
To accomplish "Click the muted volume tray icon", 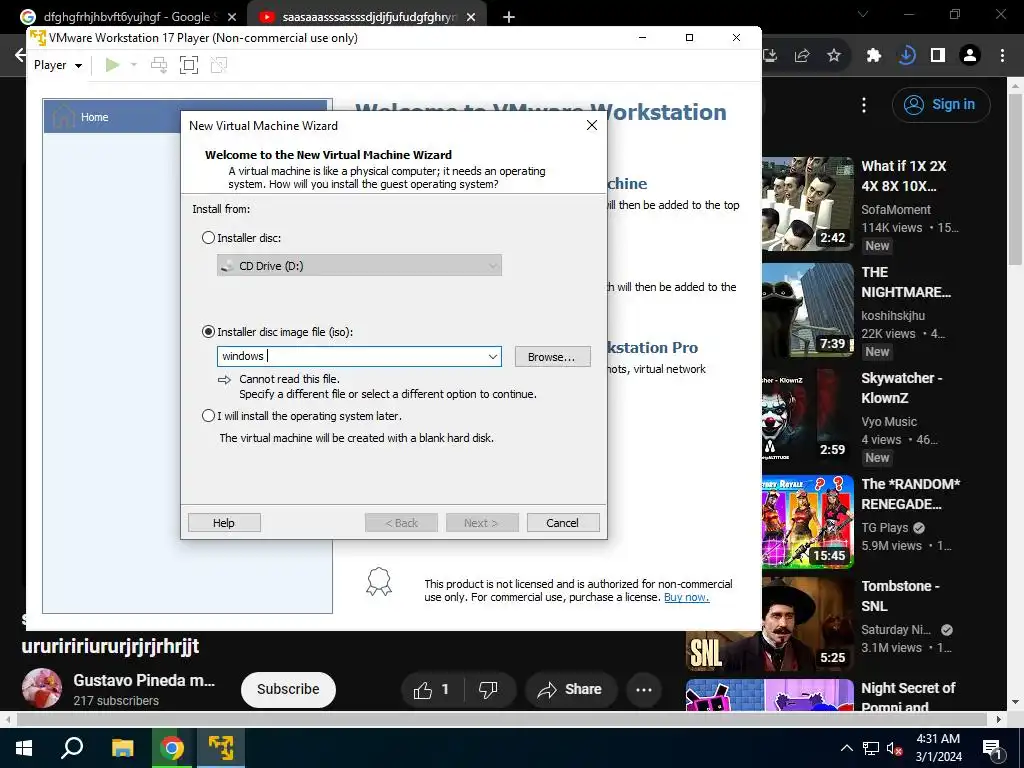I will [x=894, y=748].
